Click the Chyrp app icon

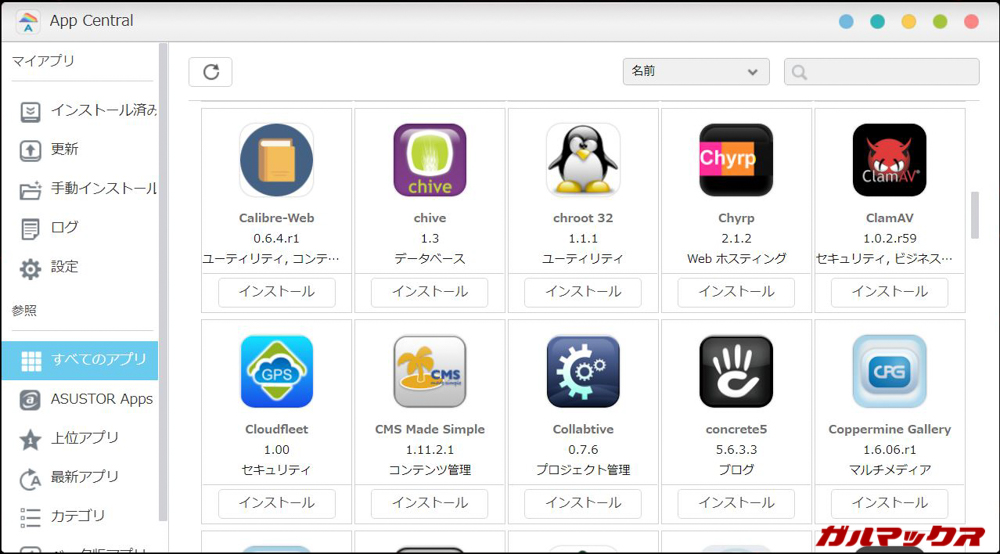pyautogui.click(x=736, y=160)
